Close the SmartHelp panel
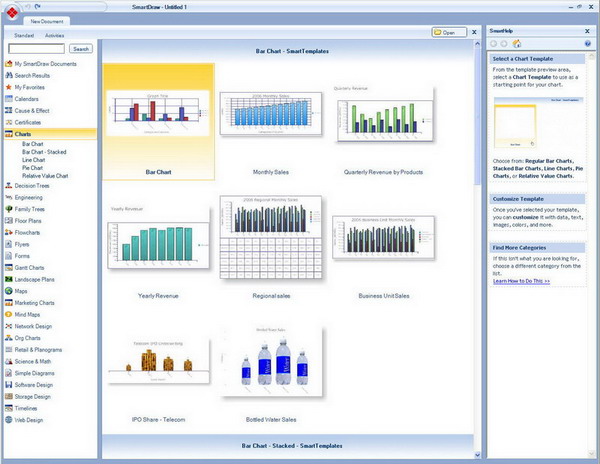This screenshot has width=600, height=464. point(587,31)
